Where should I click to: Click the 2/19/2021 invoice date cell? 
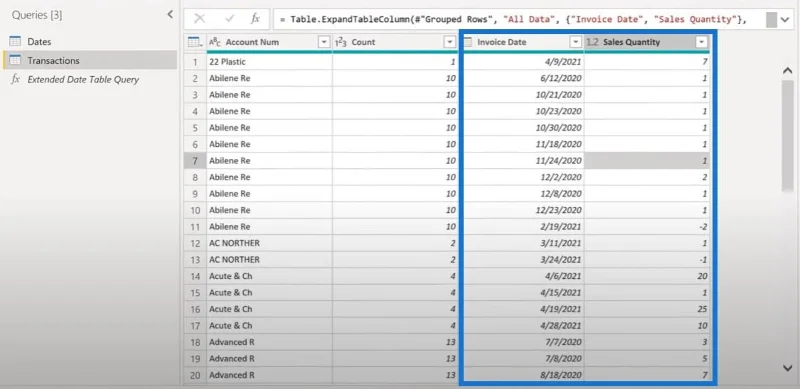(523, 226)
